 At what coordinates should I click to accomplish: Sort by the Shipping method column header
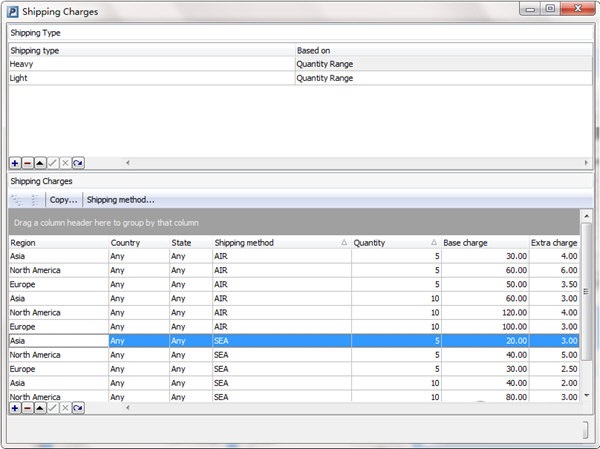282,243
